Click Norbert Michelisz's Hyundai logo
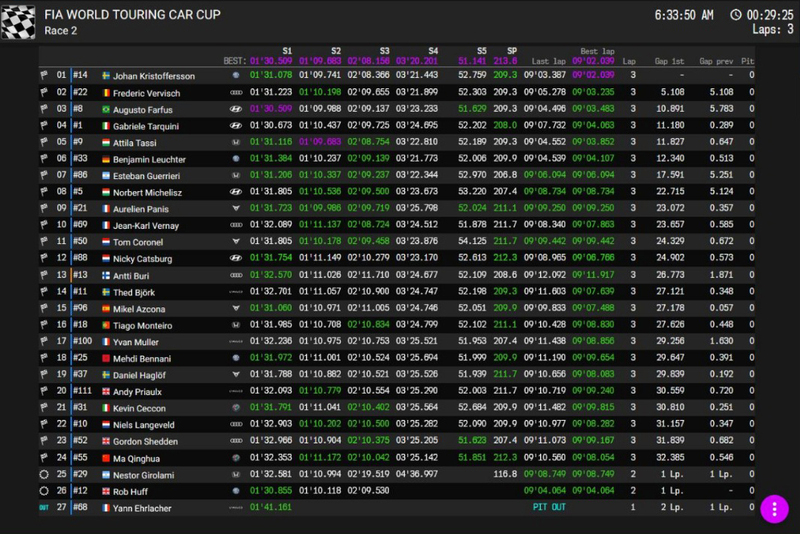800x534 pixels. click(x=236, y=192)
